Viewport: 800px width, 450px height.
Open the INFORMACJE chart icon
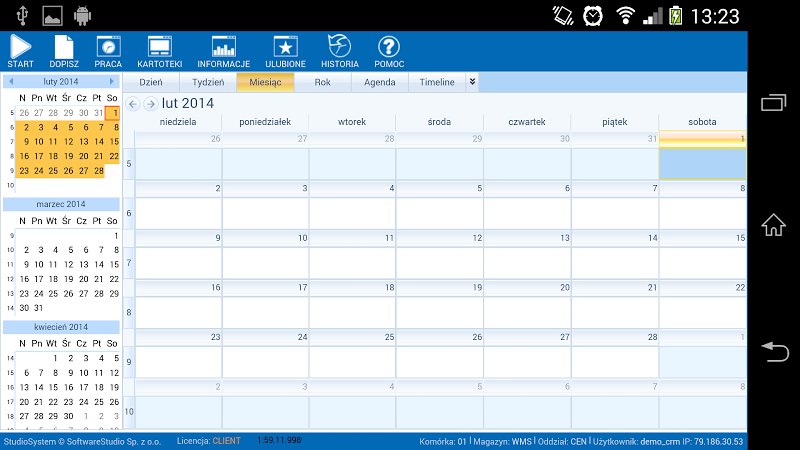pos(223,51)
